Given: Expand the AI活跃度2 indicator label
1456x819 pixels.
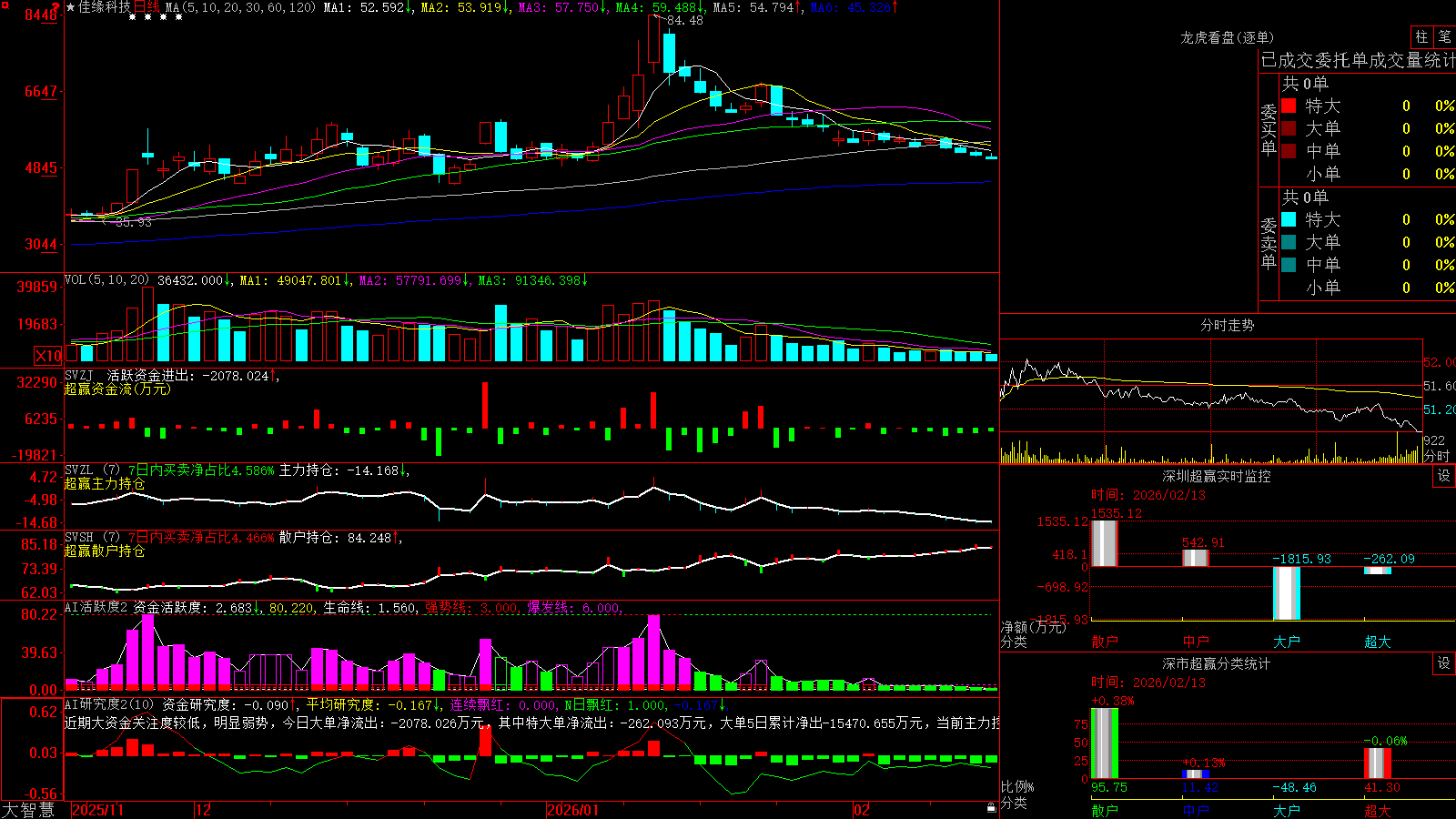Looking at the screenshot, I should pyautogui.click(x=96, y=607).
